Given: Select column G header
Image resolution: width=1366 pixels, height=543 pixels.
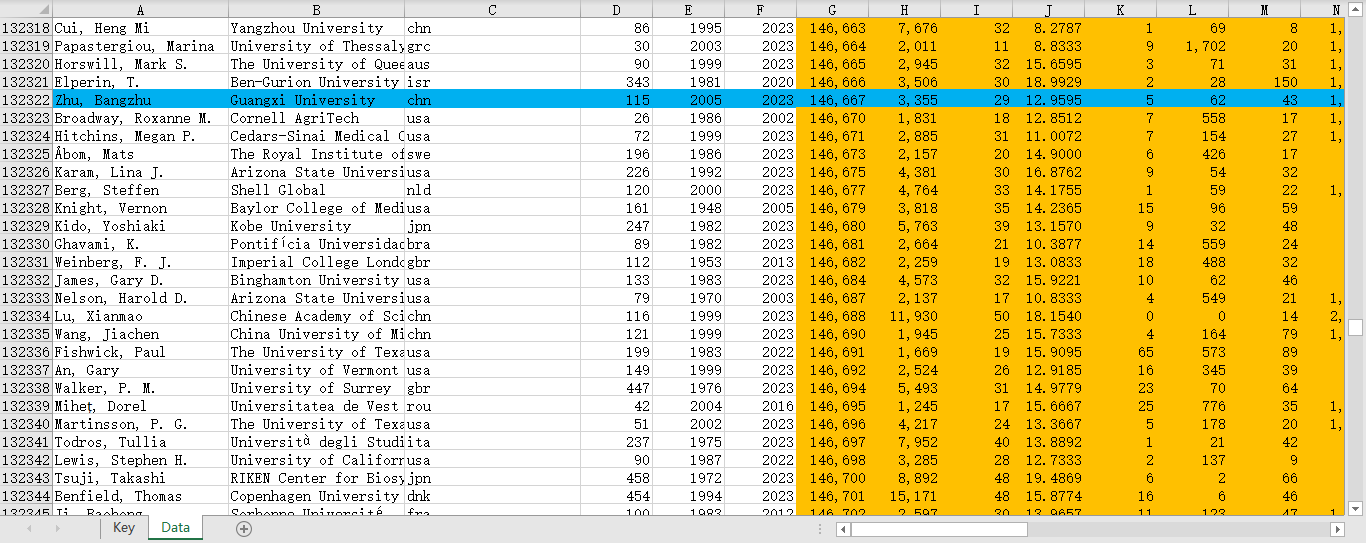Looking at the screenshot, I should (832, 9).
